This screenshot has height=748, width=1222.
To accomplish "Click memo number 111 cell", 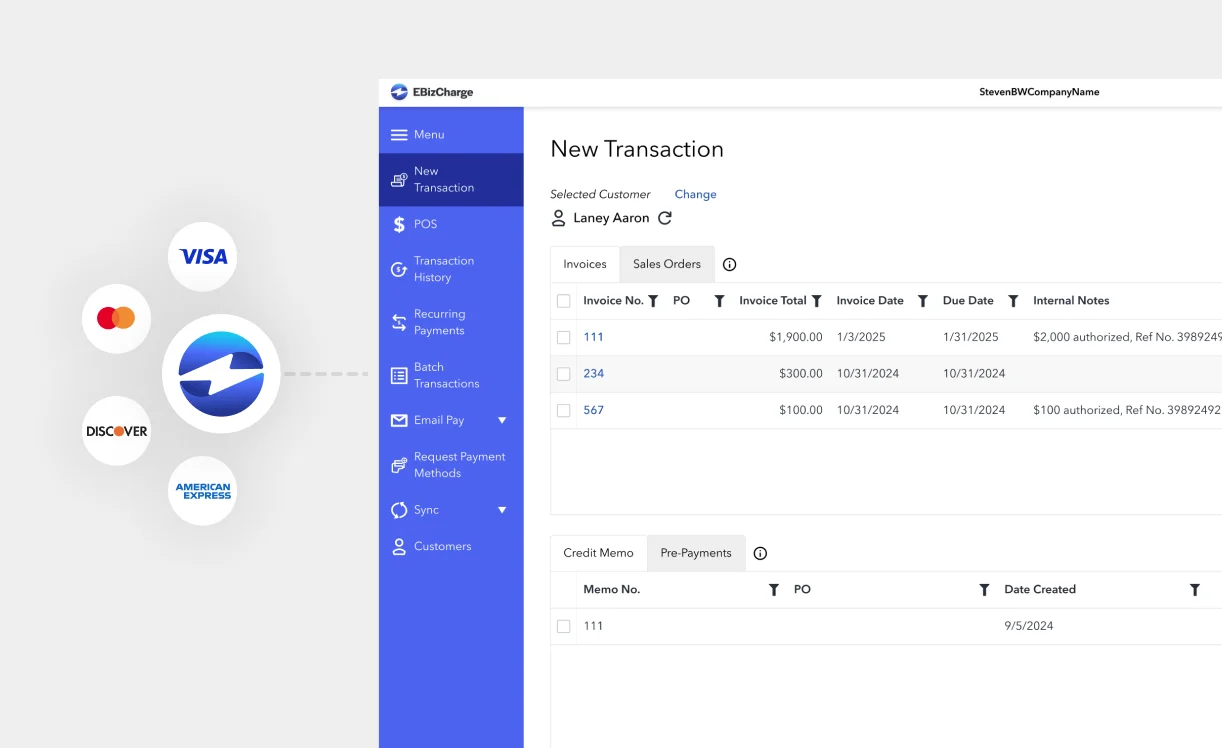I will (593, 626).
